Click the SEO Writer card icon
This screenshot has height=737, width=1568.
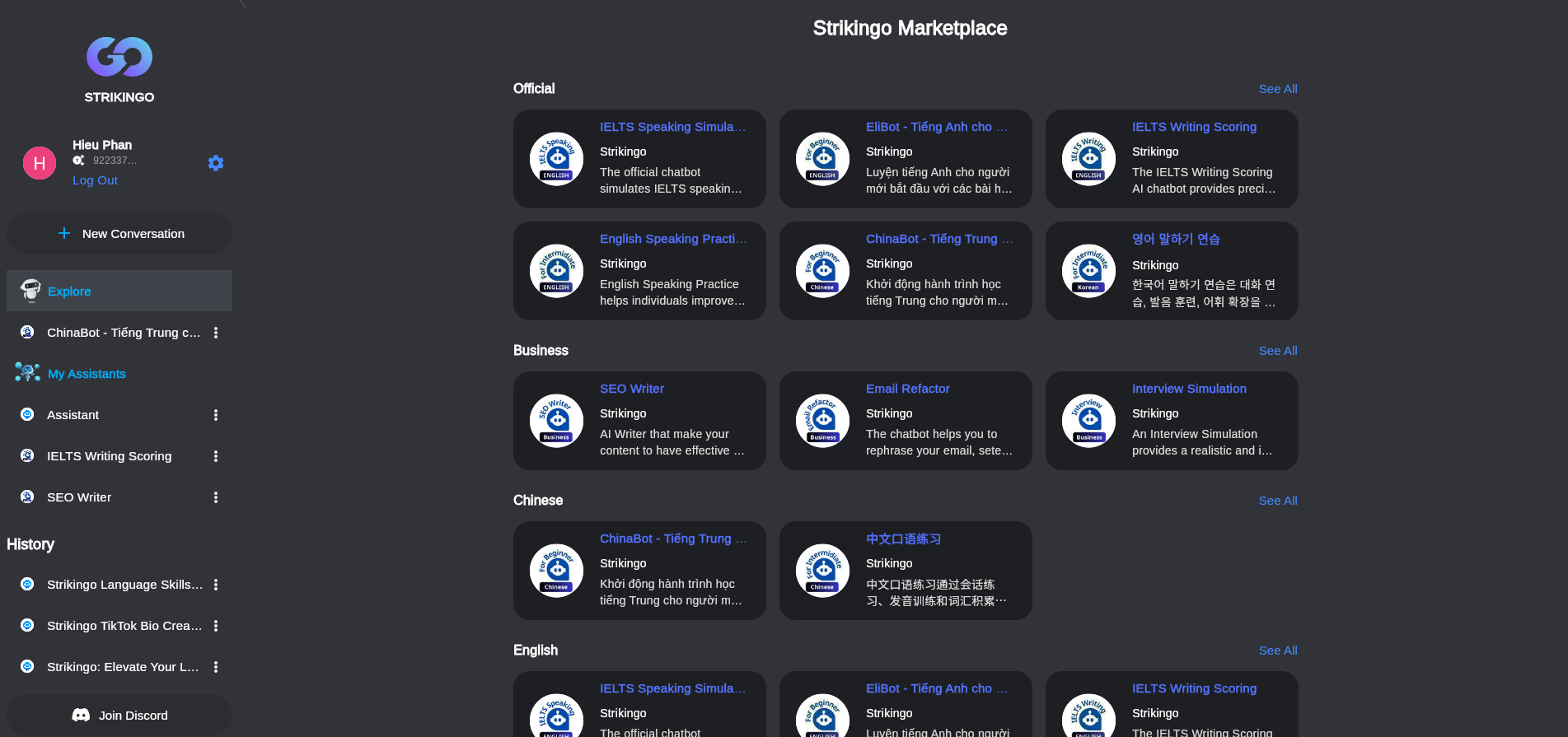(x=556, y=421)
